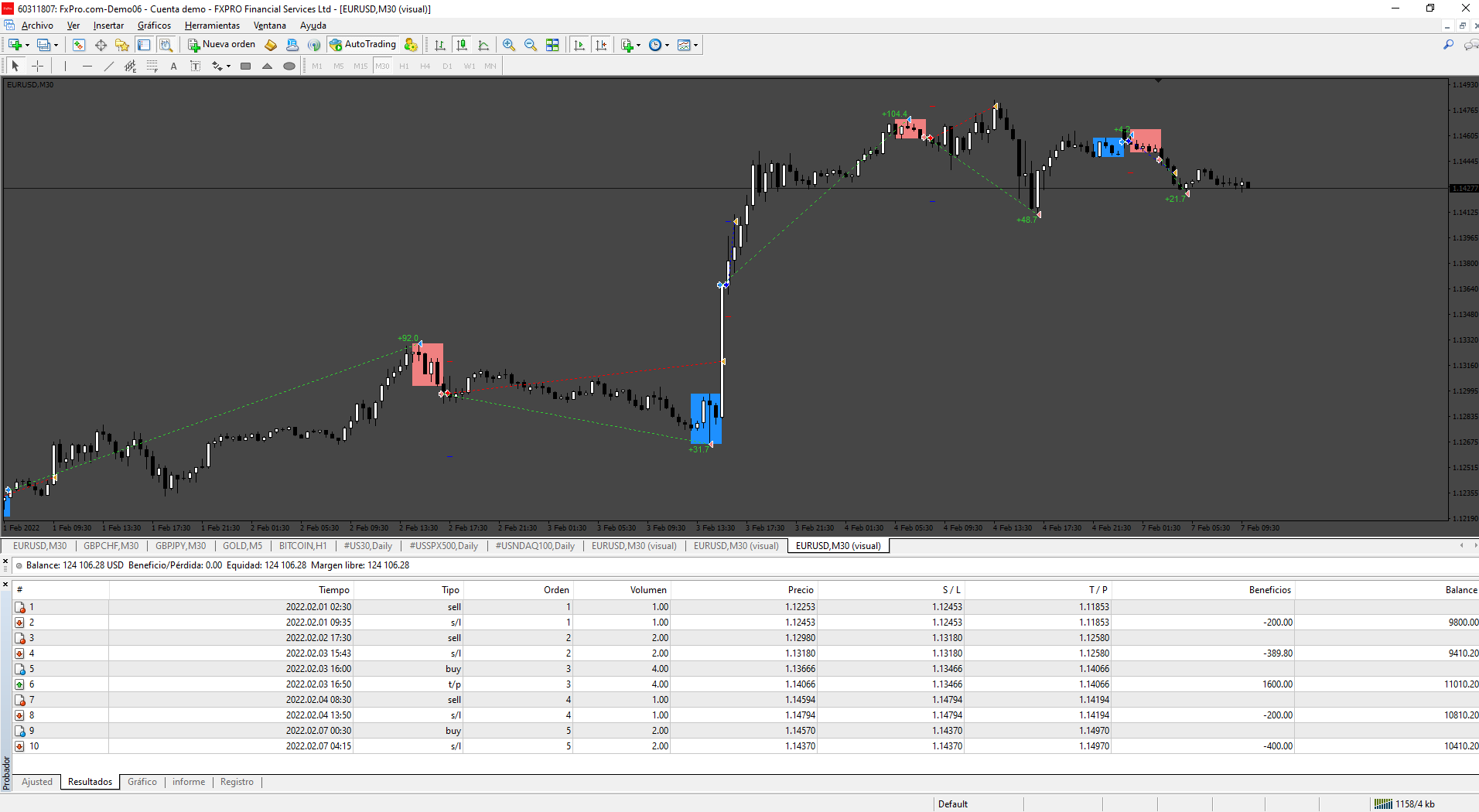Click the Zoom In magnifier icon
This screenshot has height=812, width=1479.
tap(508, 45)
